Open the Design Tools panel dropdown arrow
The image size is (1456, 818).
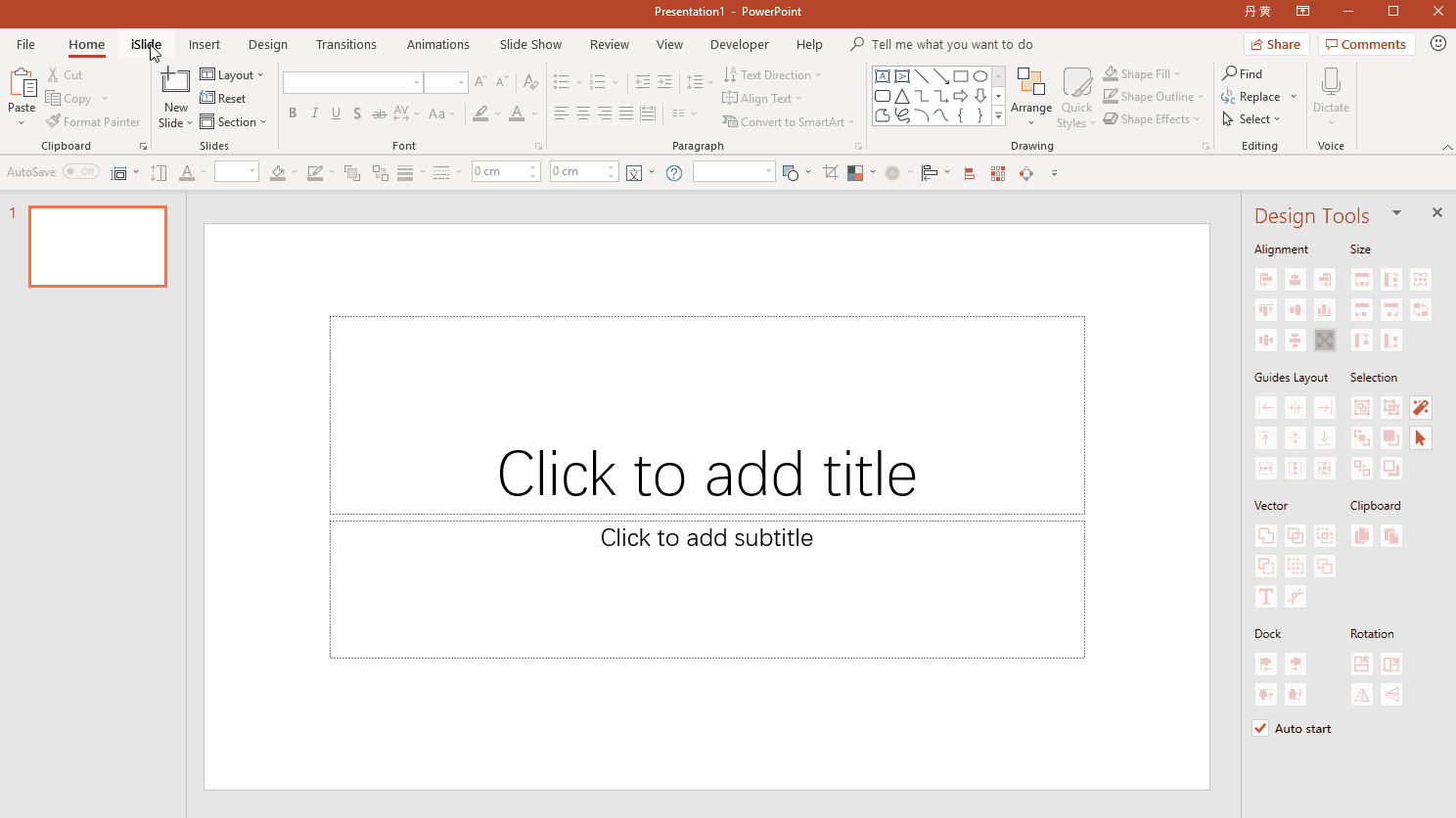1396,212
